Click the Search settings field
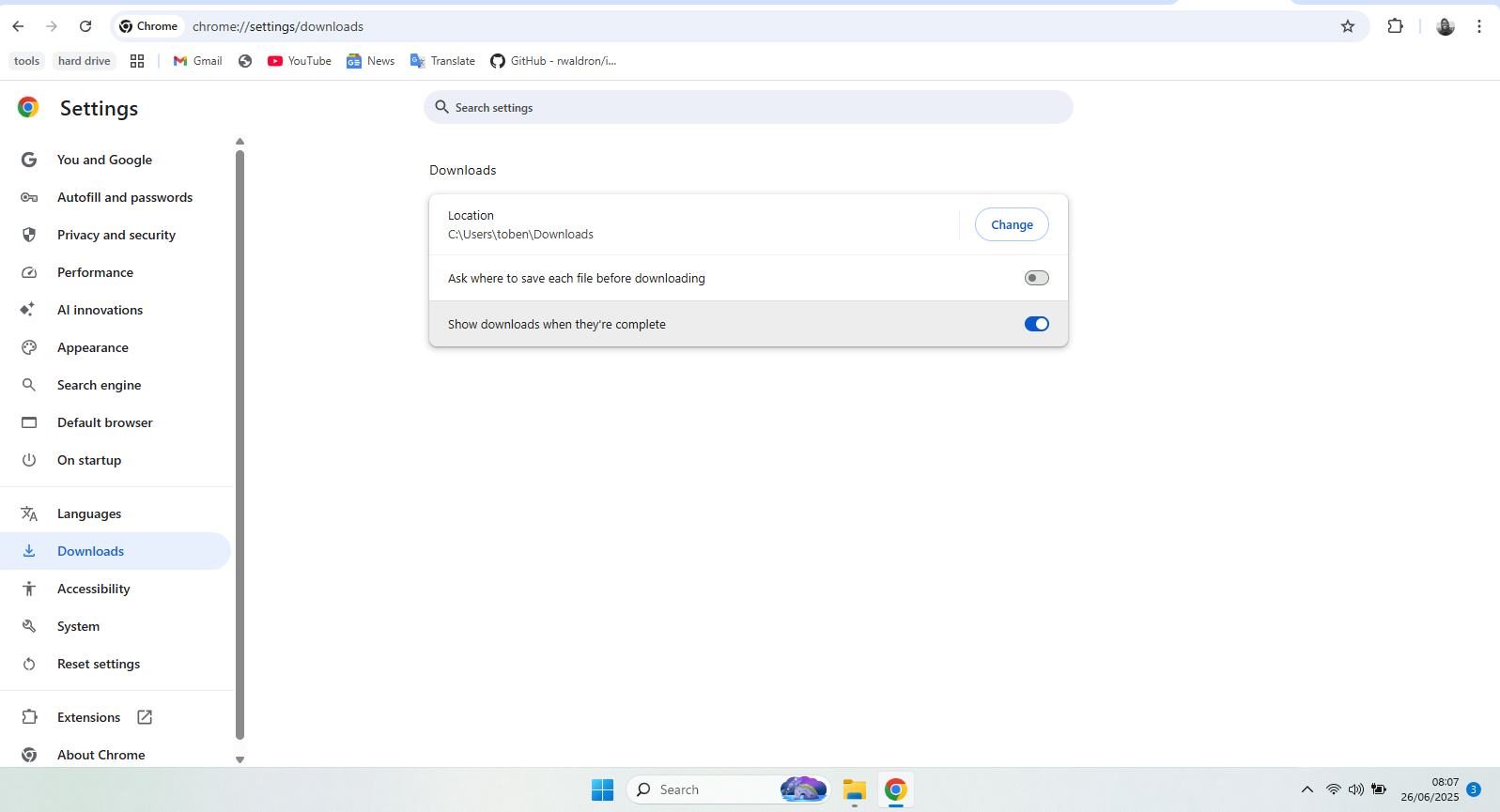Image resolution: width=1500 pixels, height=812 pixels. [x=749, y=107]
